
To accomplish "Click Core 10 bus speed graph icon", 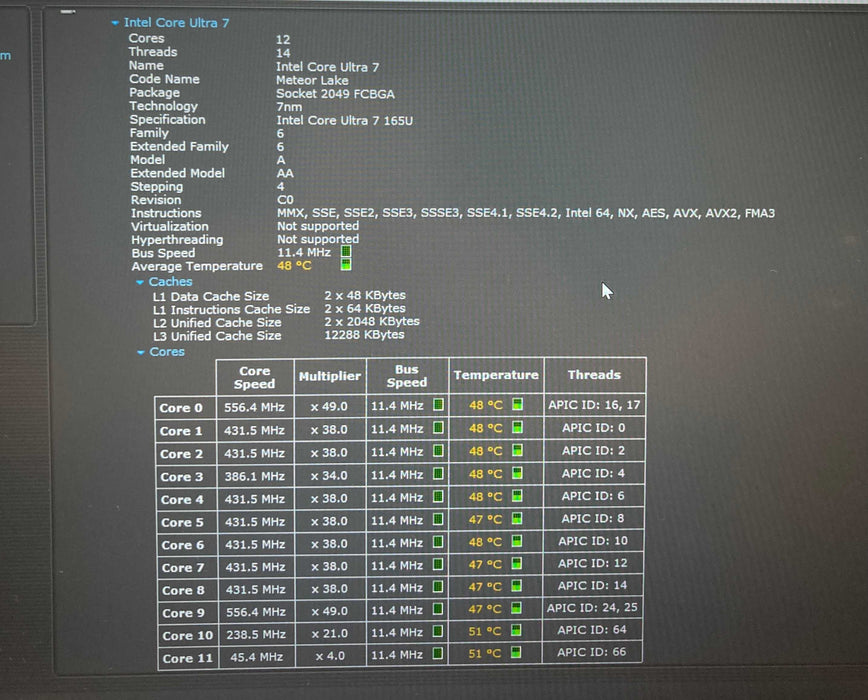I will coord(437,631).
